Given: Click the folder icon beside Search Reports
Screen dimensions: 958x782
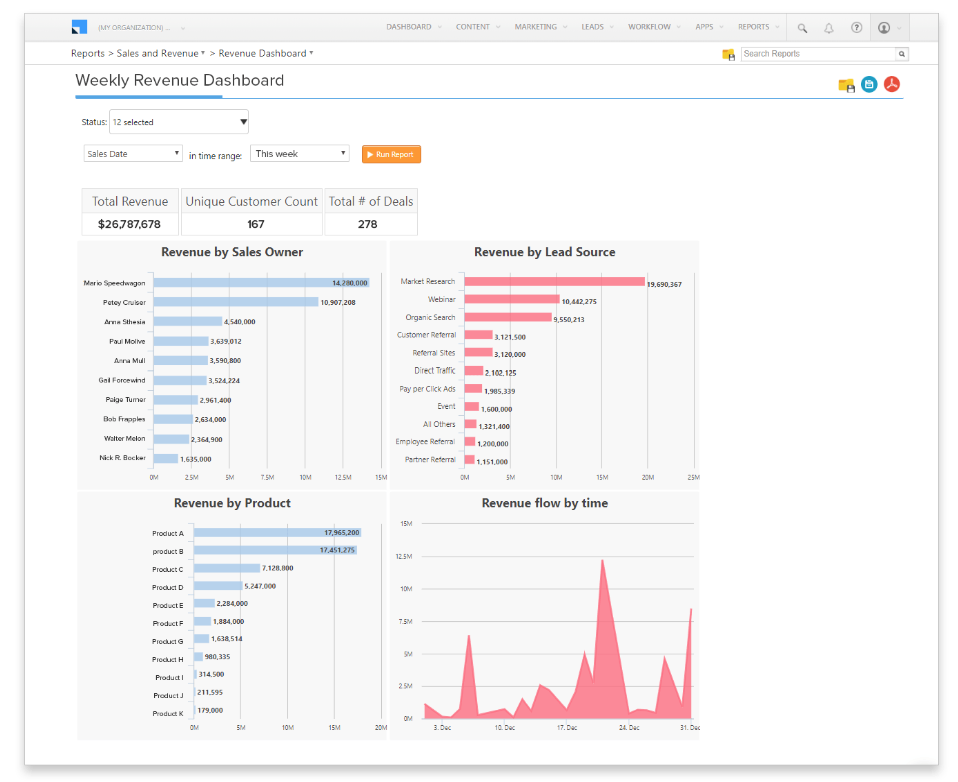Looking at the screenshot, I should (x=728, y=54).
